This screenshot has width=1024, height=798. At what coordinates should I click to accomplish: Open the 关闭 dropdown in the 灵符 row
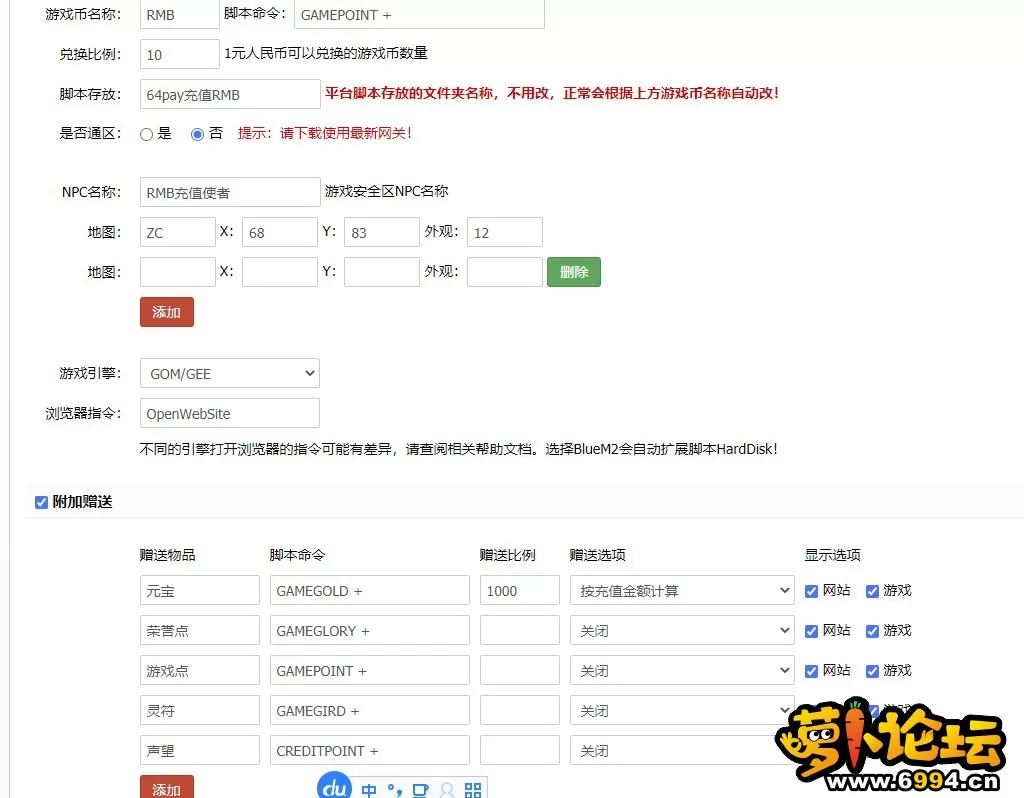[x=681, y=710]
